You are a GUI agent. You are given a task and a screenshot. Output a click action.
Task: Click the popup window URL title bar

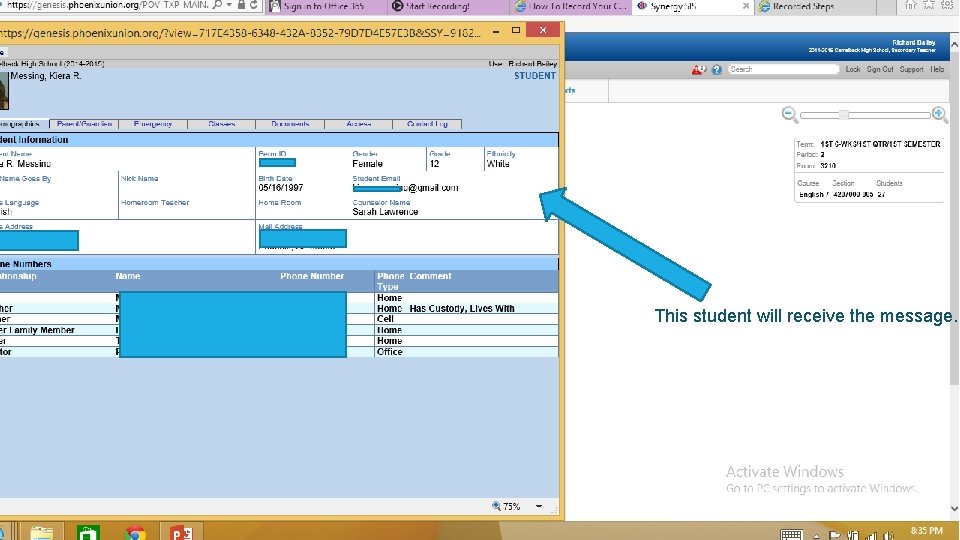[x=240, y=33]
